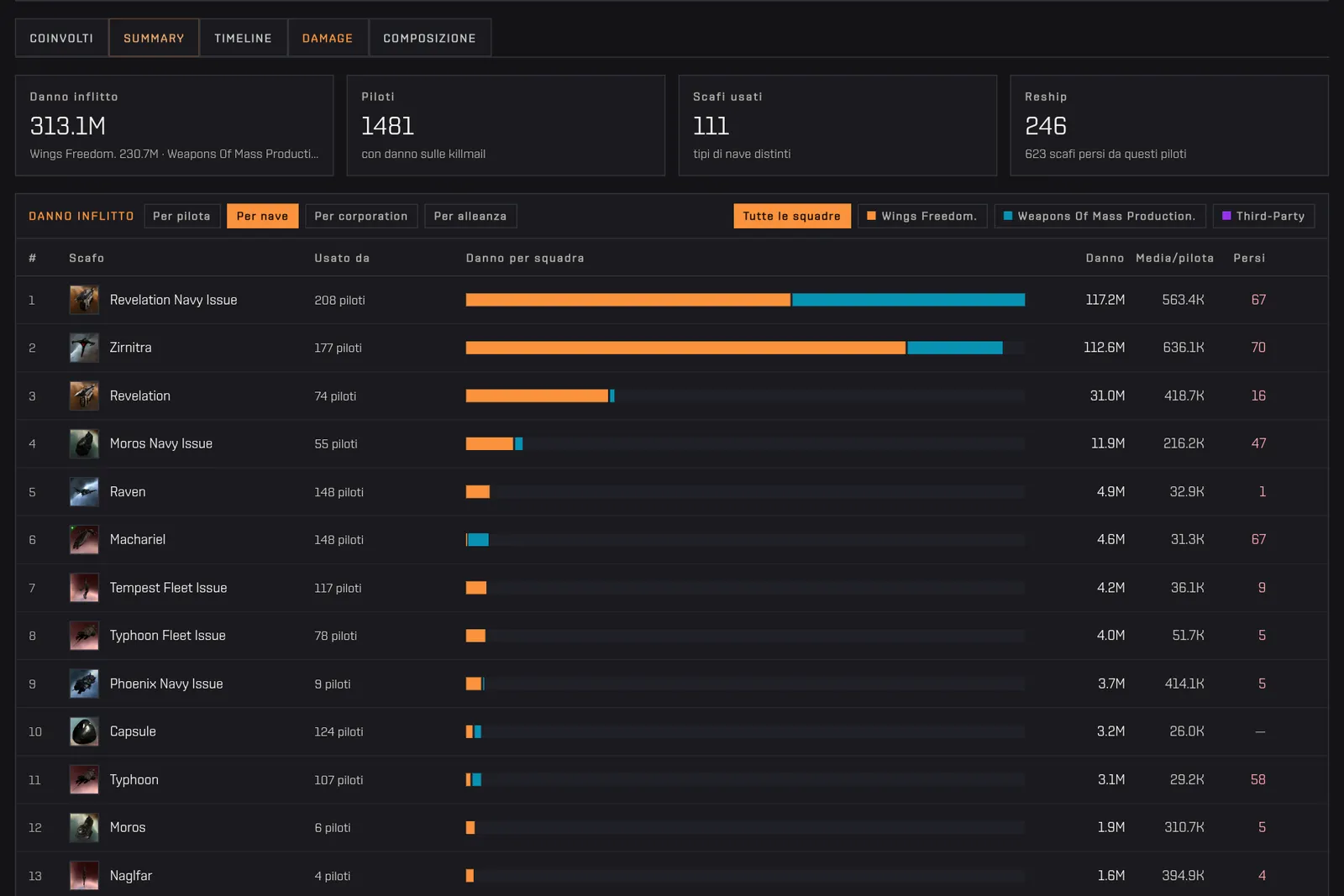Click the Danno column header
The height and width of the screenshot is (896, 1344).
point(1105,258)
